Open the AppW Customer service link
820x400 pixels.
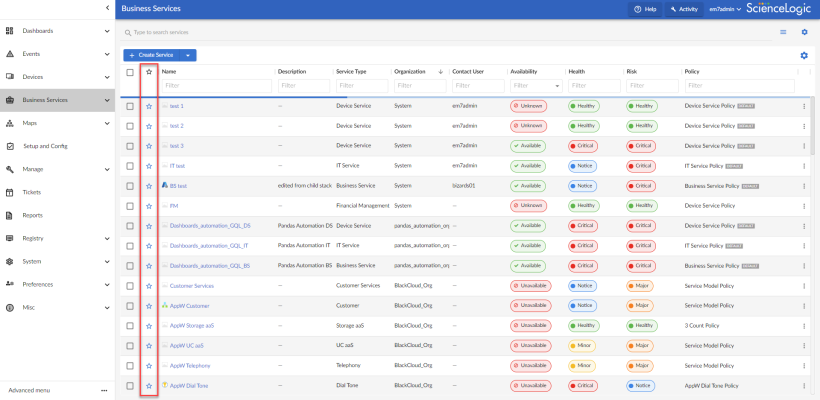pyautogui.click(x=189, y=305)
